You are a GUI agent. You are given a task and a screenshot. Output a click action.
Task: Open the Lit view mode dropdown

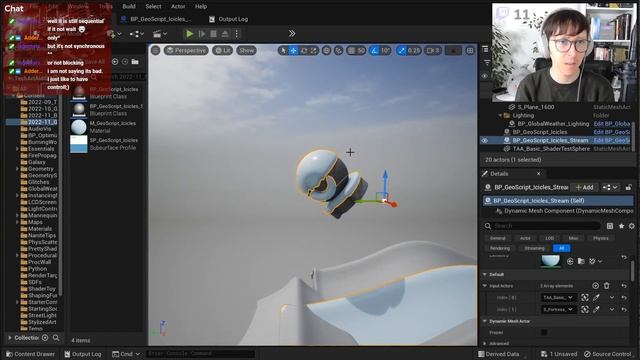click(222, 51)
